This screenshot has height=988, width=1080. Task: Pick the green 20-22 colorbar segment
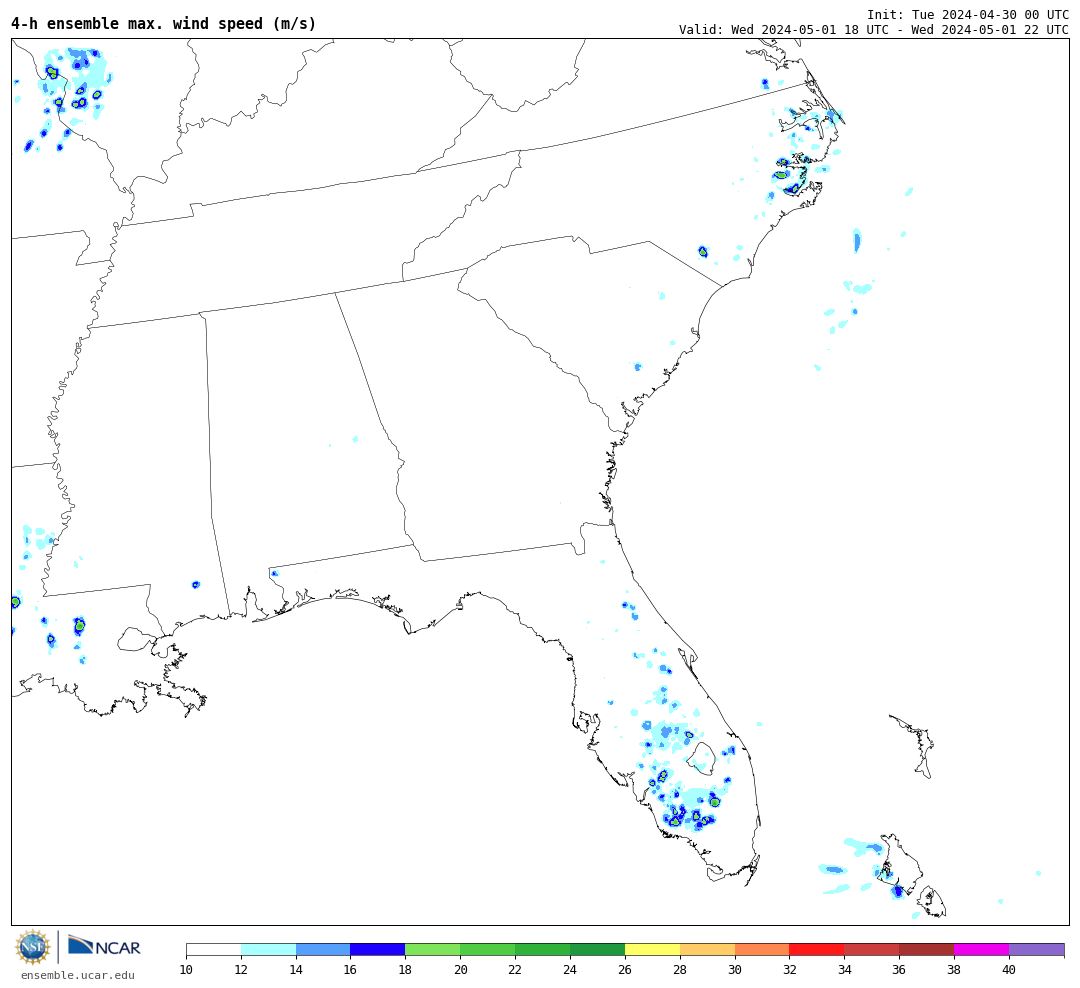click(x=488, y=949)
